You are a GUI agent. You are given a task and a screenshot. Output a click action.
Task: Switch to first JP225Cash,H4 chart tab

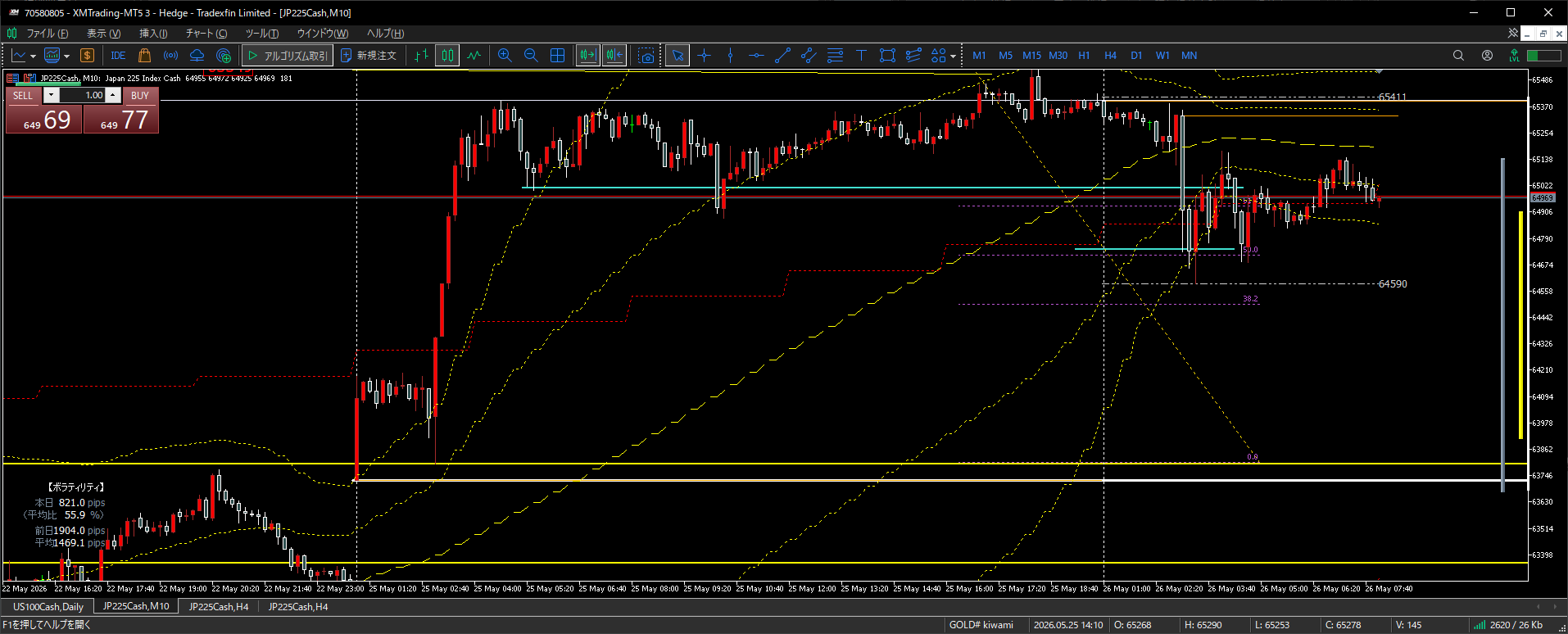click(219, 607)
